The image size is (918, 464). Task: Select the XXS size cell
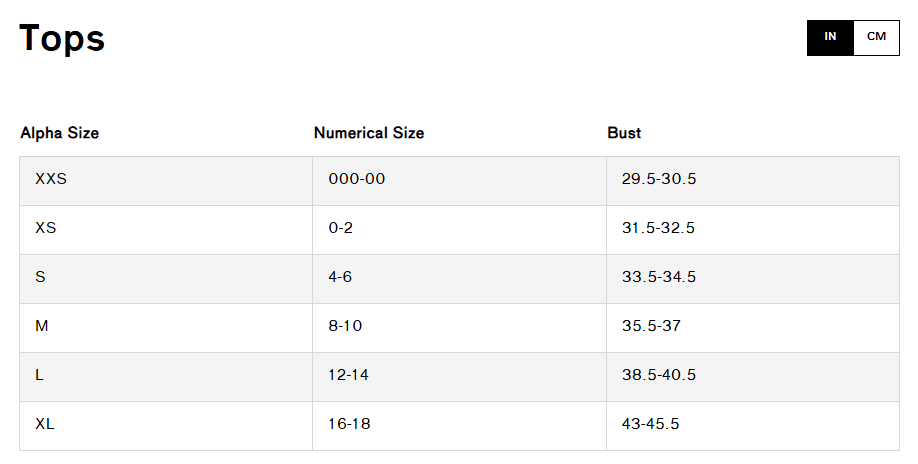tap(166, 181)
